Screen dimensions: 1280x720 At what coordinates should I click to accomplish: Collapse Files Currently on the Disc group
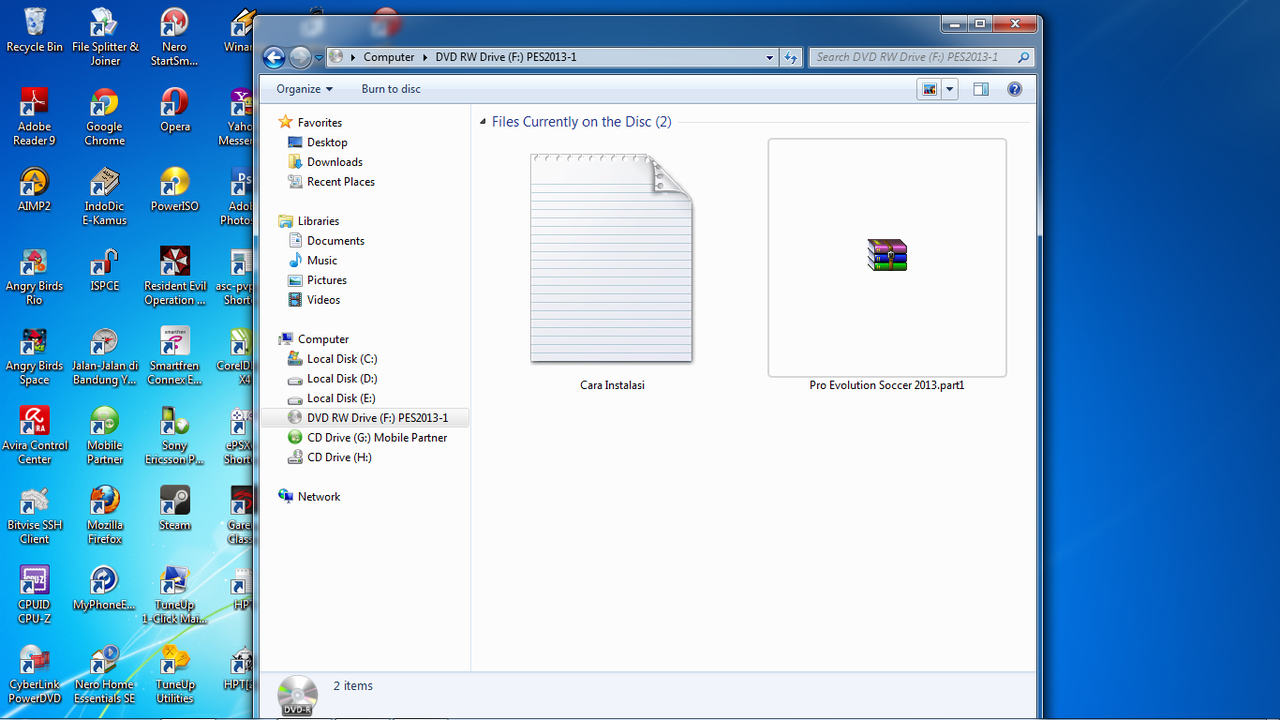point(483,122)
